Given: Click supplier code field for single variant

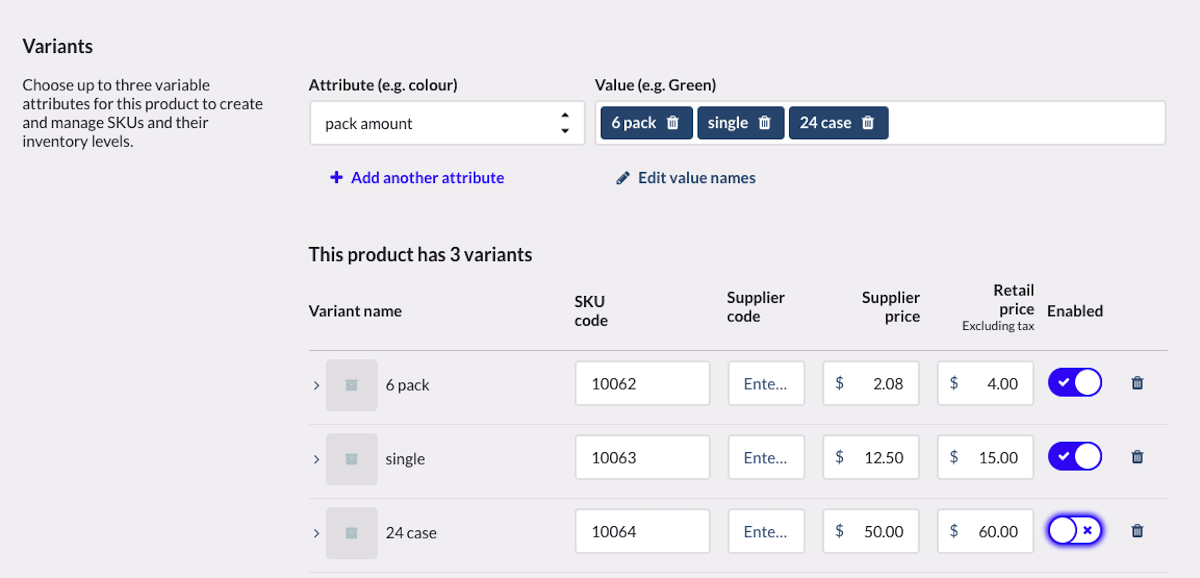Looking at the screenshot, I should pyautogui.click(x=766, y=458).
